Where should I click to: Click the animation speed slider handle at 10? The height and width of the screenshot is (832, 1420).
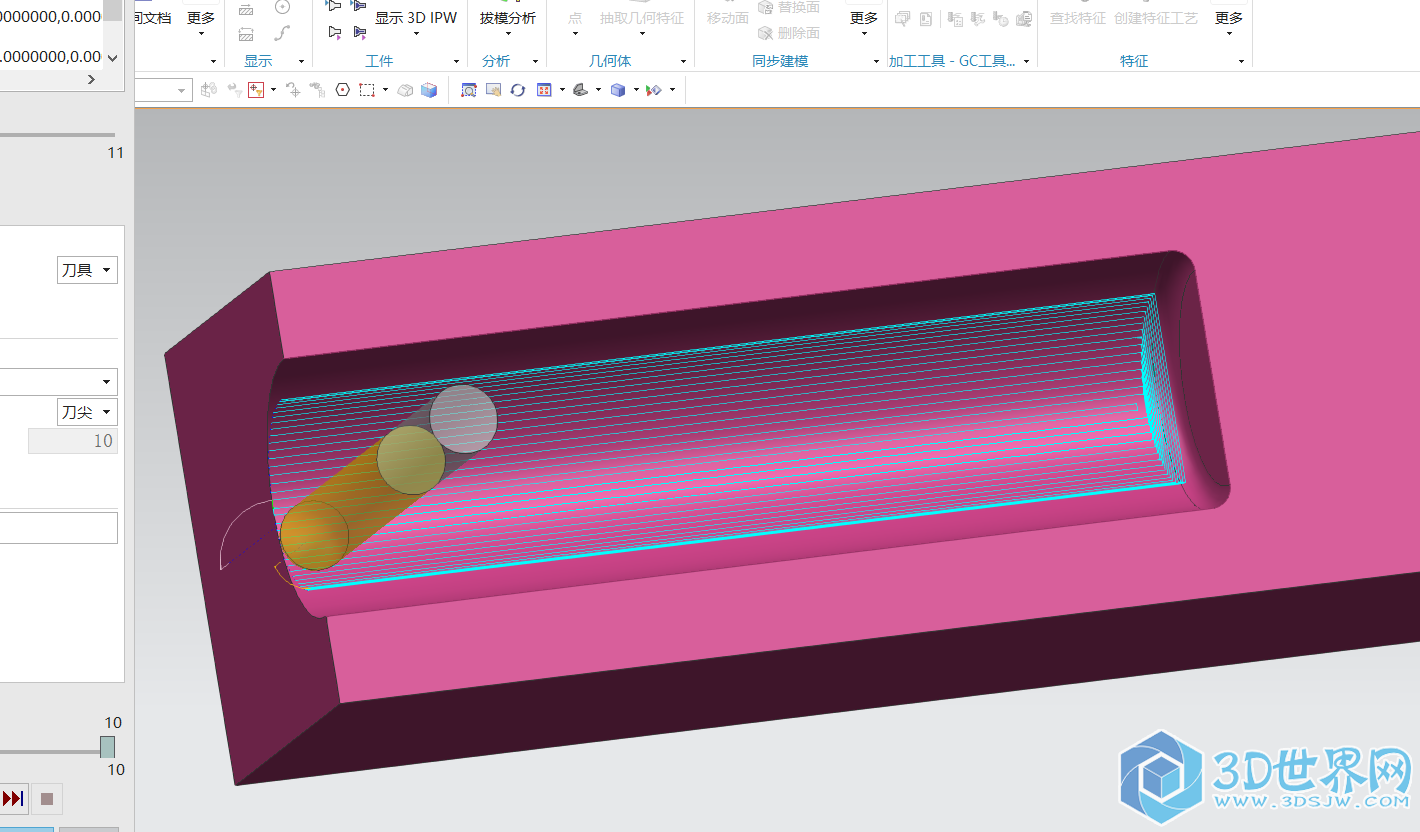click(107, 747)
